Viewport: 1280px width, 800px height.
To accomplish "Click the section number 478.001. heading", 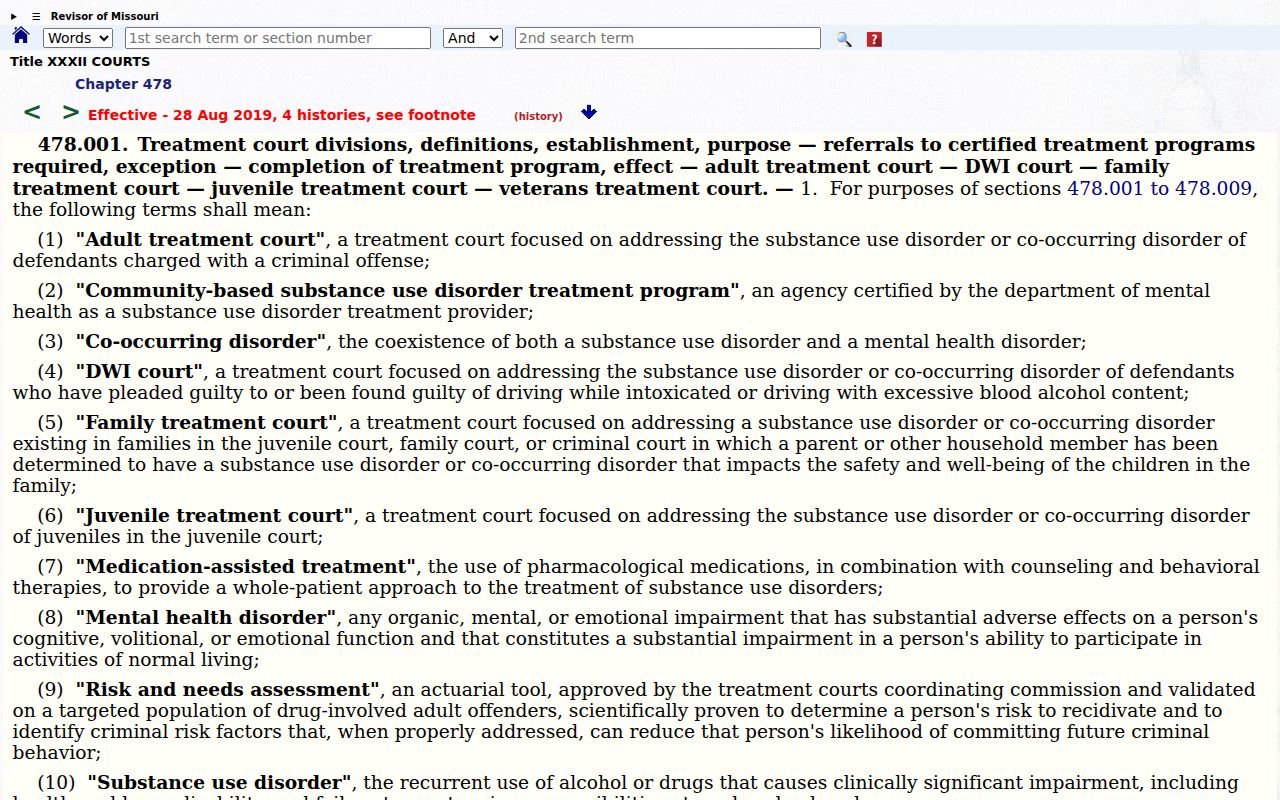I will [x=84, y=145].
